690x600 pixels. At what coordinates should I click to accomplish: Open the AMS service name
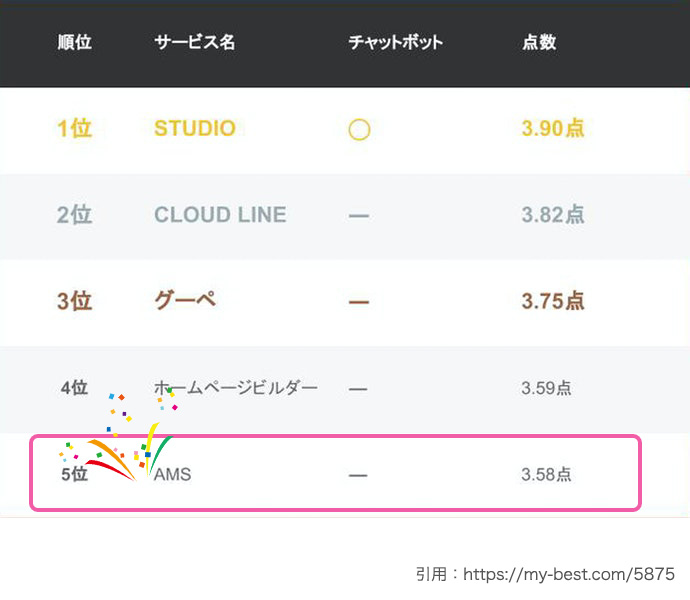click(x=172, y=475)
